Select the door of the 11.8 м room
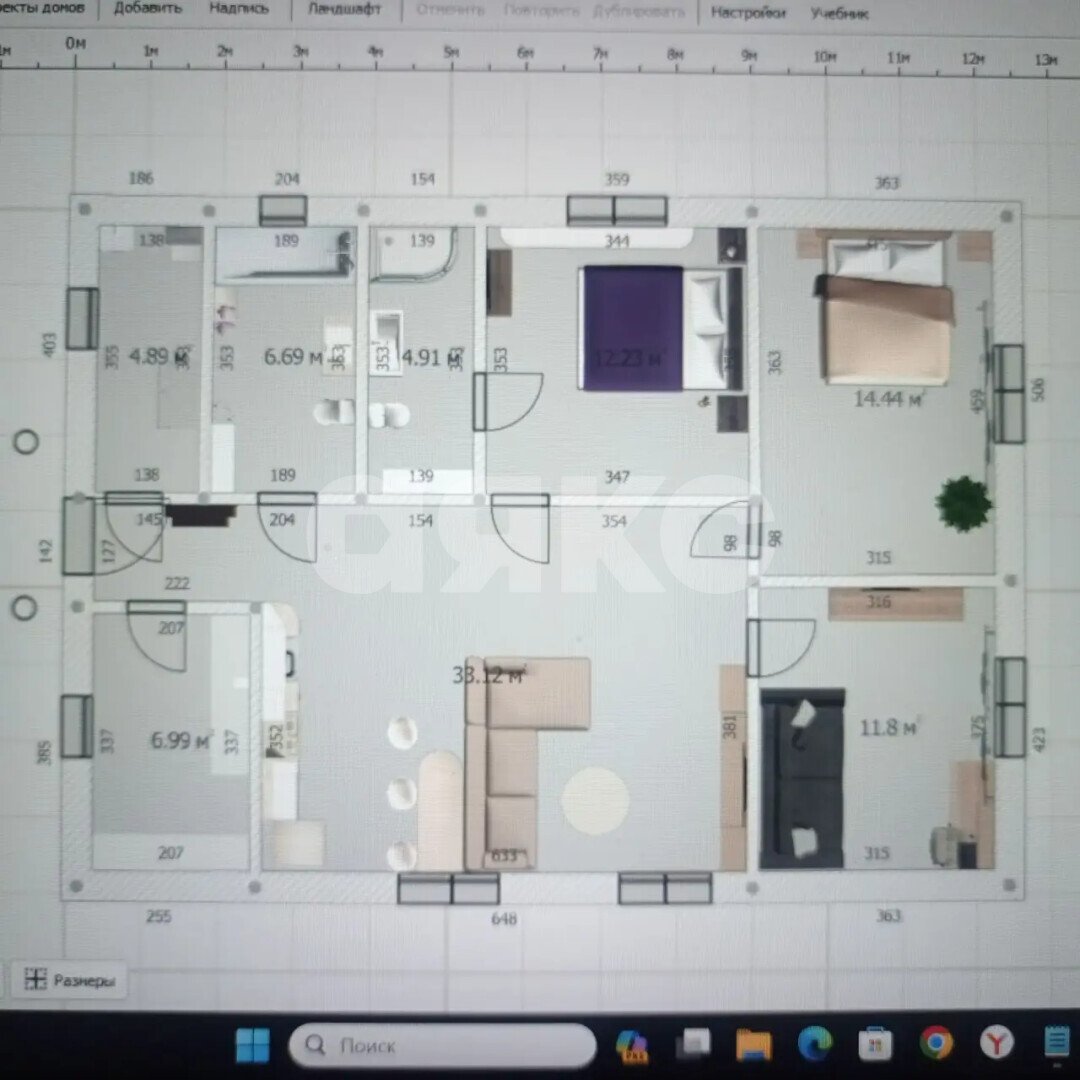Screen dimensions: 1080x1080 pos(781,648)
